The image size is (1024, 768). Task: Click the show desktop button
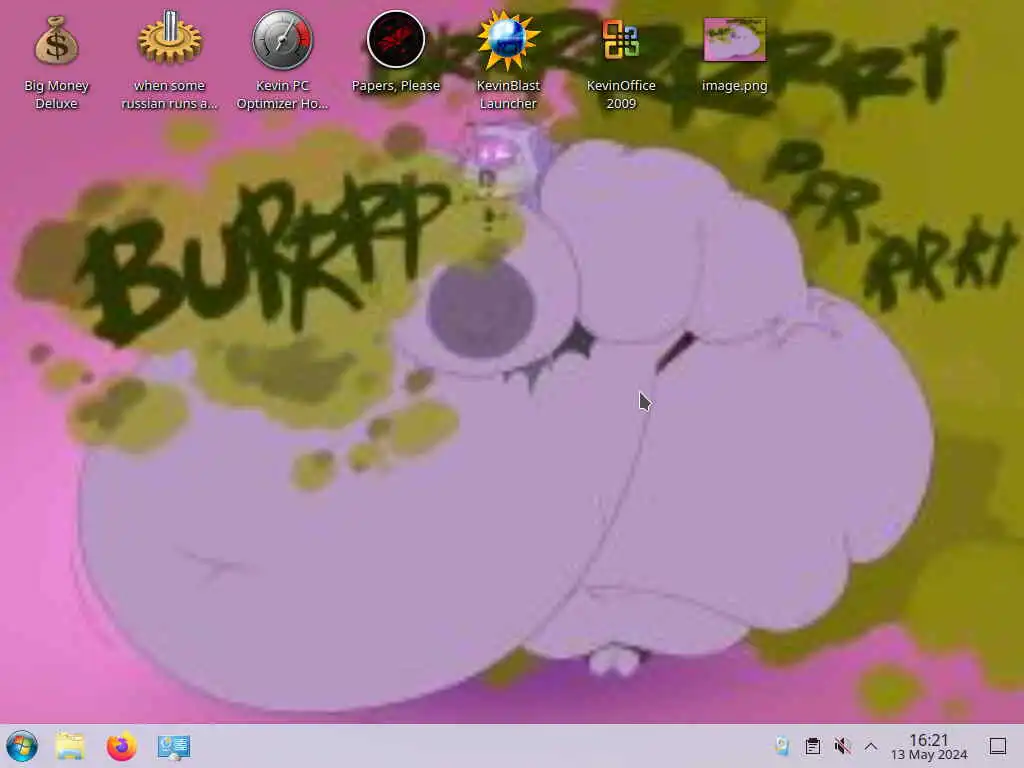click(997, 746)
